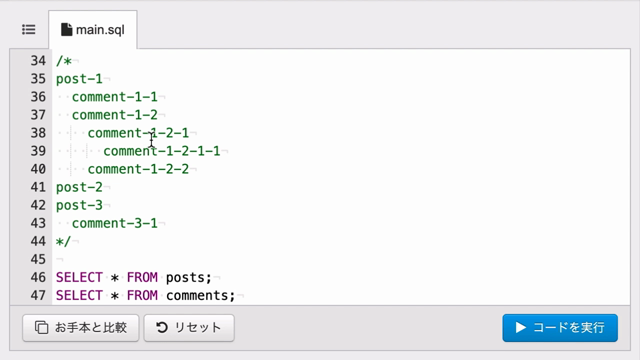This screenshot has width=640, height=360.
Task: Click the comment-3-1 line text
Action: 115,223
